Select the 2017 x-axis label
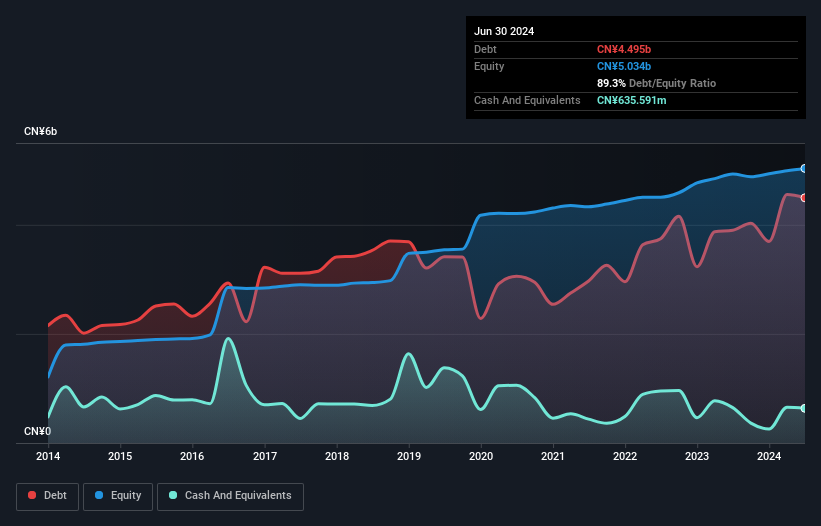Viewport: 821px width, 526px height. [265, 456]
